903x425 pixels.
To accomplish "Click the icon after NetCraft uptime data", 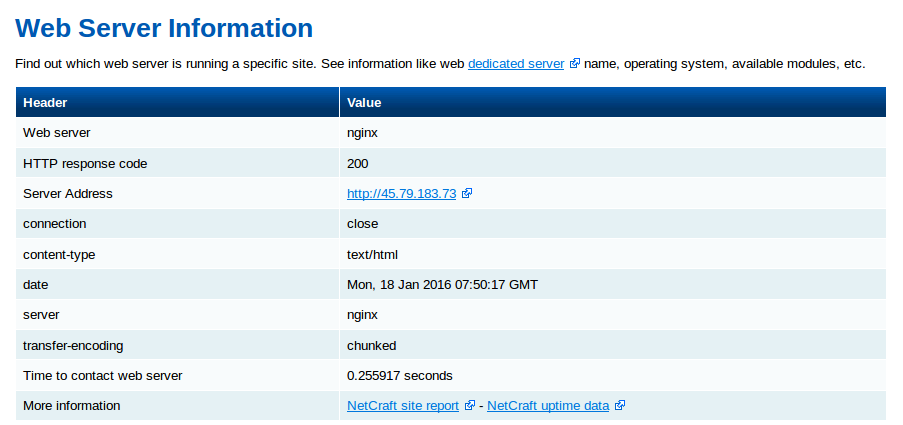I will tap(620, 406).
